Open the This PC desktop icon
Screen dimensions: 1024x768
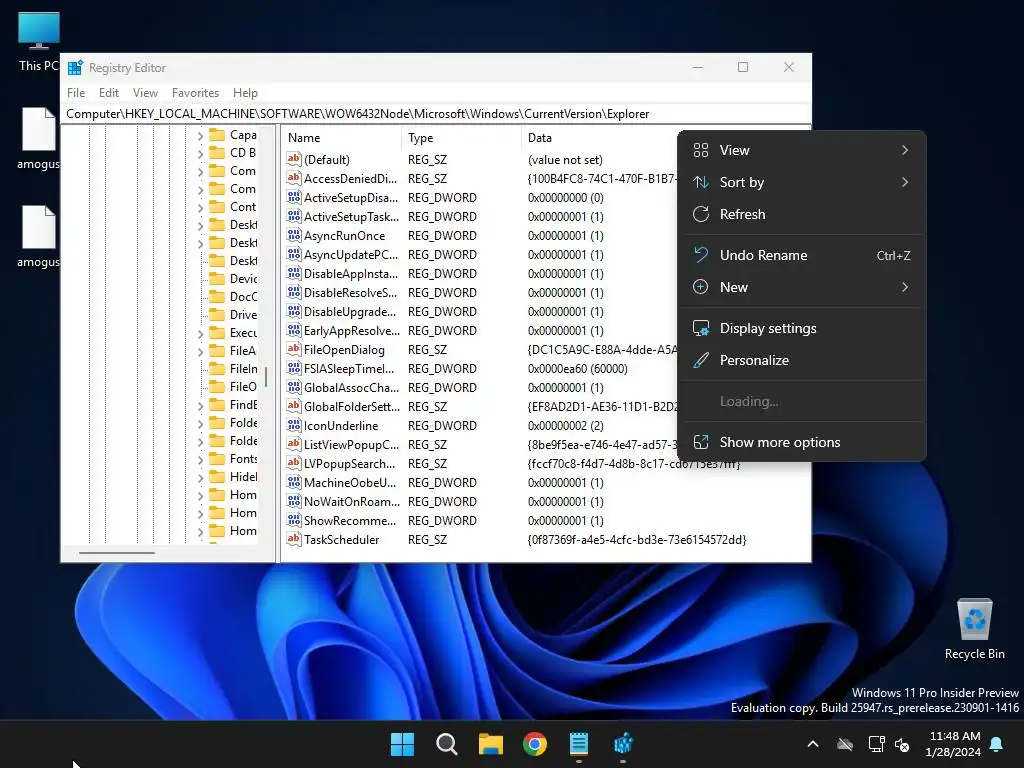(39, 40)
